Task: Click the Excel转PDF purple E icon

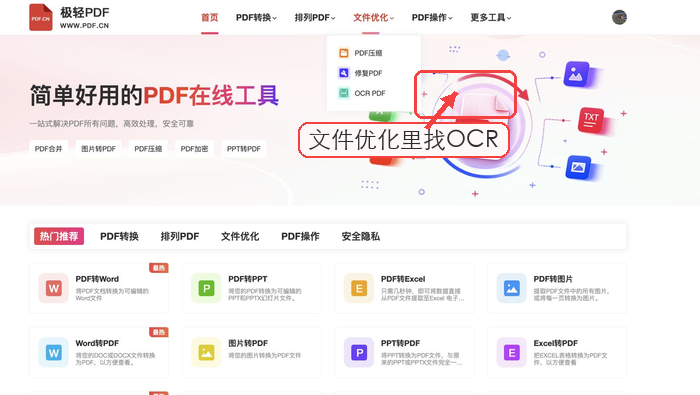Action: pos(512,353)
